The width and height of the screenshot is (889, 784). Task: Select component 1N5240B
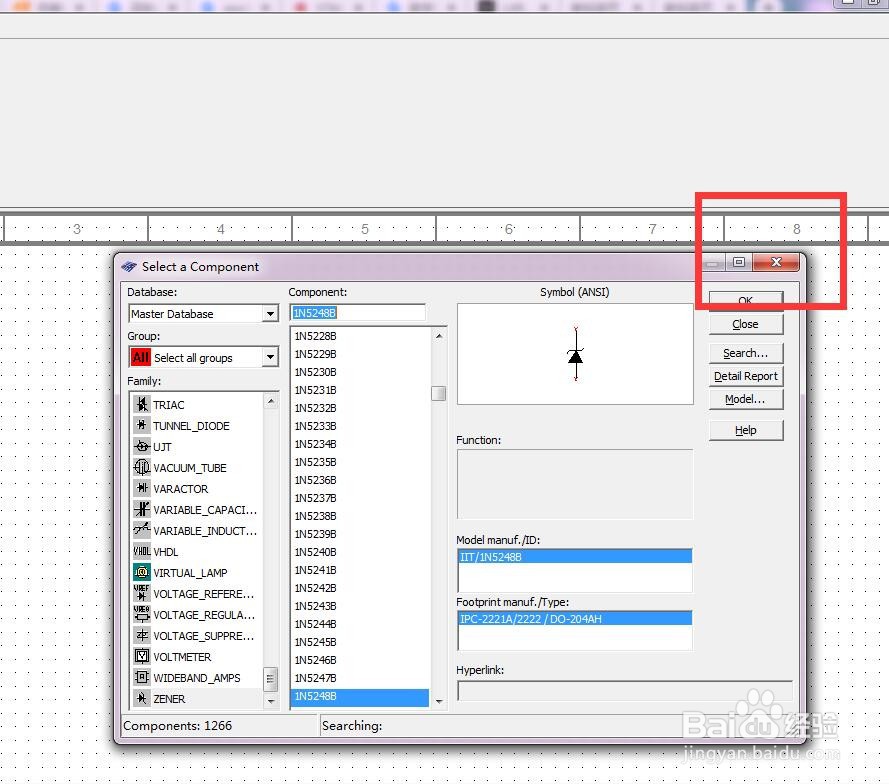(315, 552)
